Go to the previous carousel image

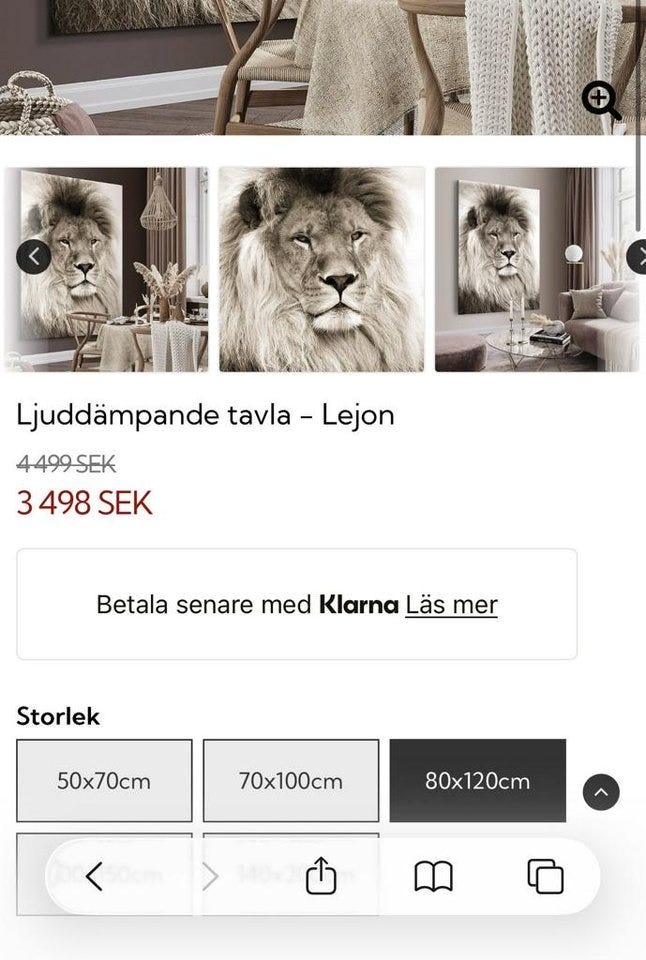click(33, 257)
